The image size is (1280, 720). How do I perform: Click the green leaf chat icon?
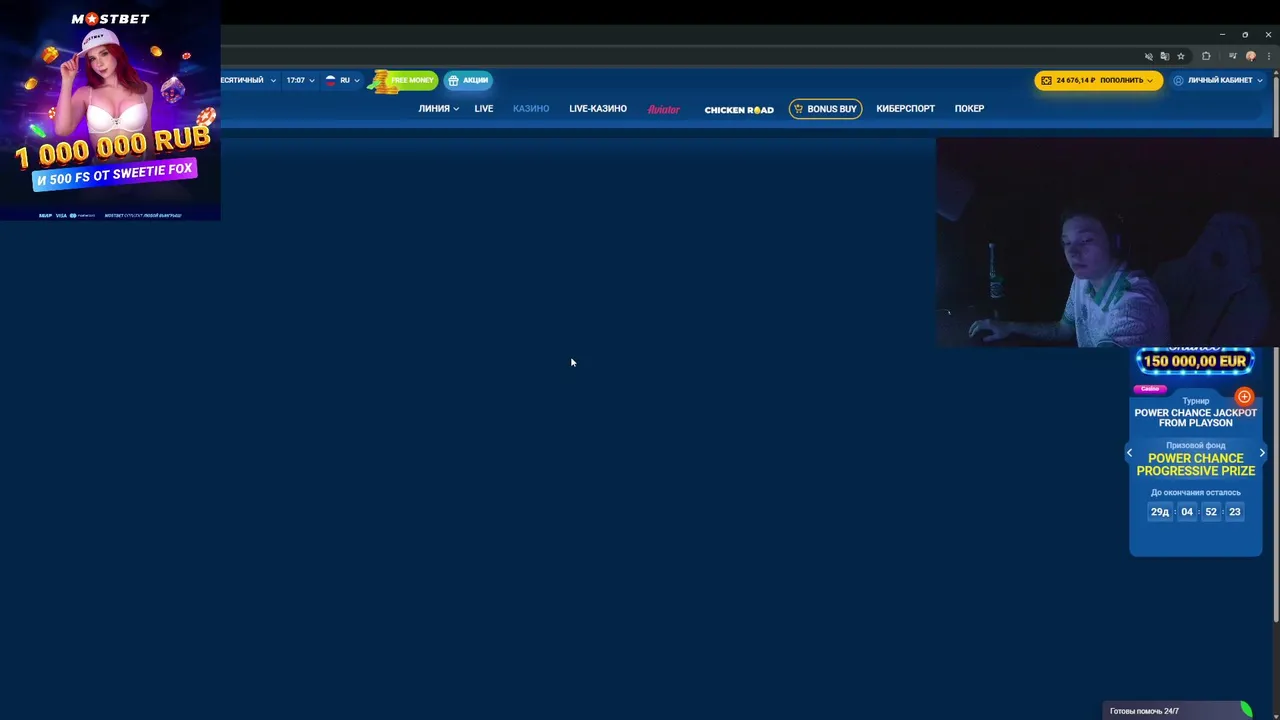click(x=1246, y=709)
